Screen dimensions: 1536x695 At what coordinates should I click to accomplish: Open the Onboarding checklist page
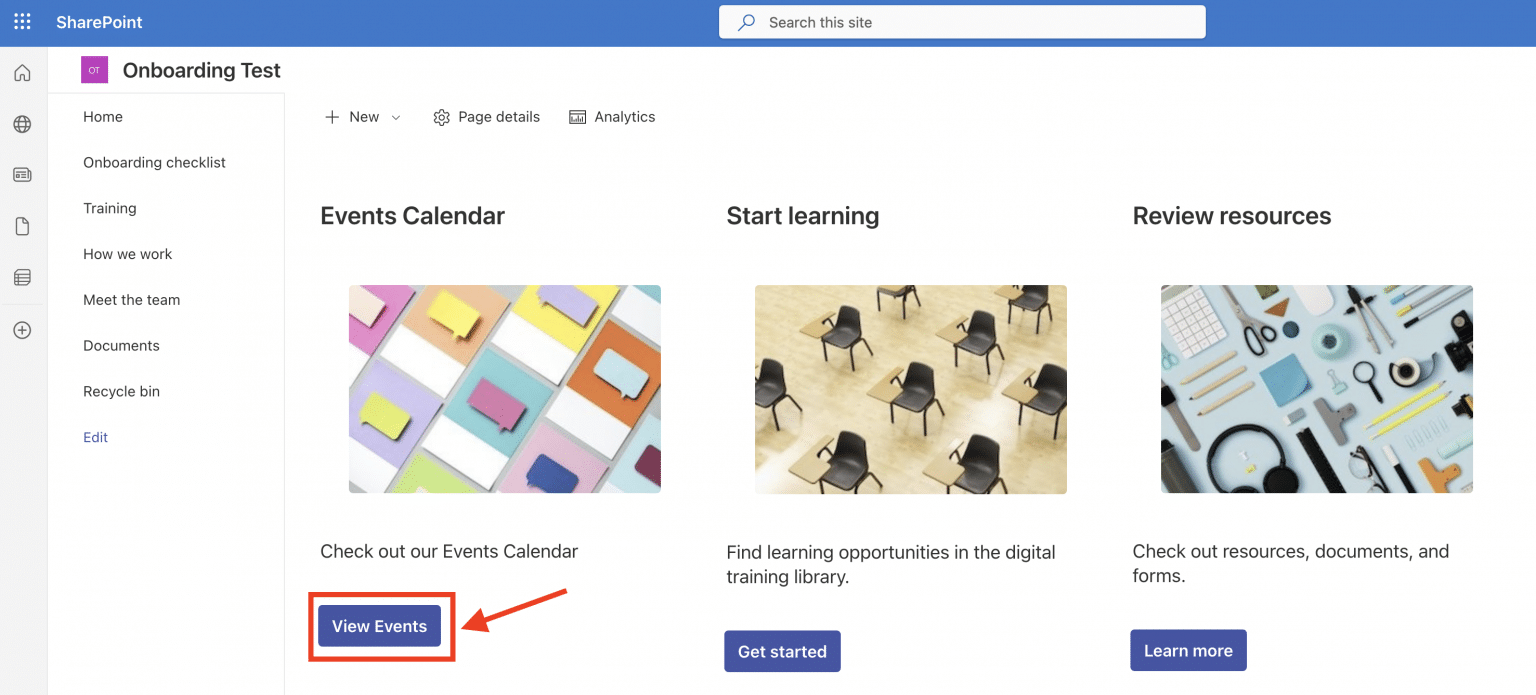tap(154, 162)
